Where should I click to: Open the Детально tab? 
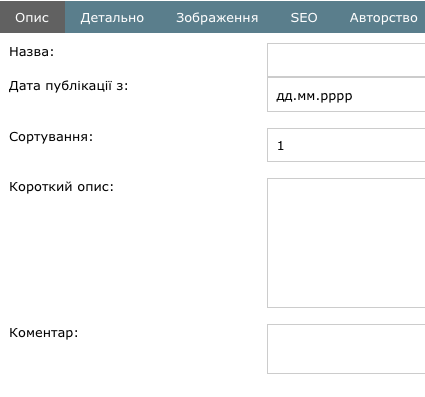click(112, 17)
